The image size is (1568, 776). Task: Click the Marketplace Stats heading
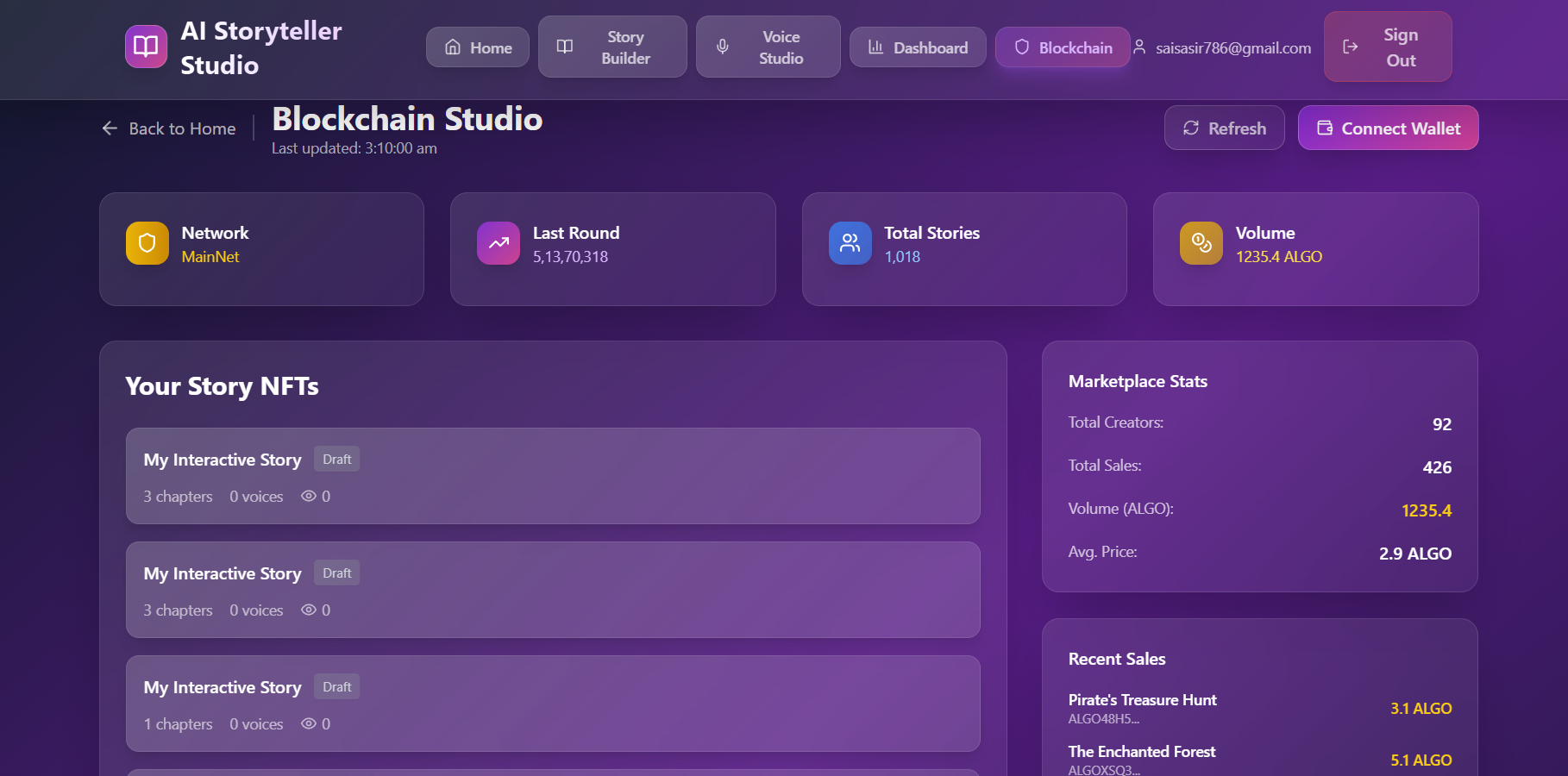point(1138,381)
